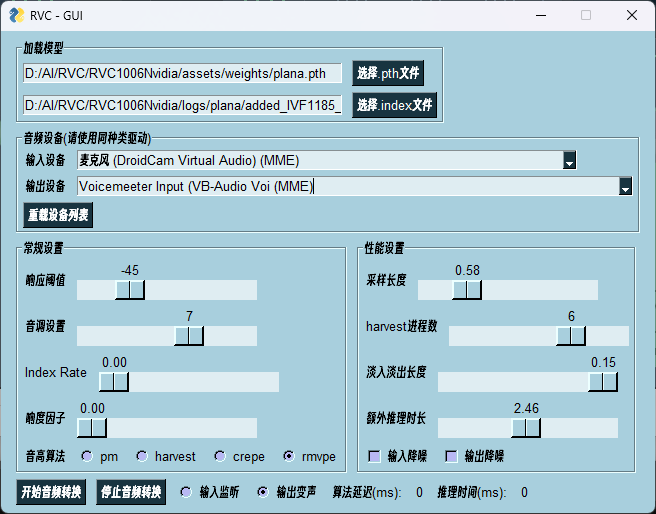
Task: Select the pm pitch algorithm
Action: [87, 456]
